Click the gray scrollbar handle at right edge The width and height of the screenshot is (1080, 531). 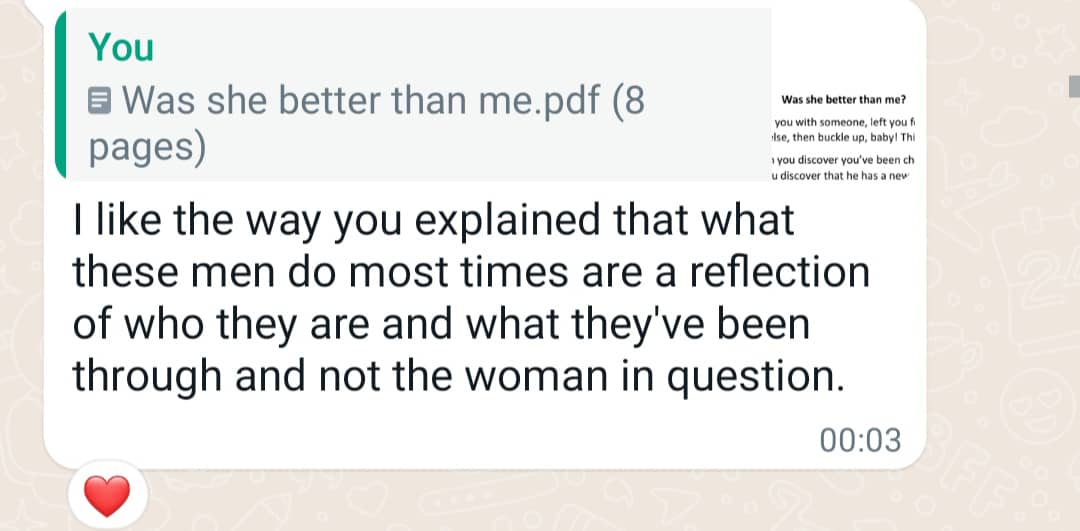(1073, 87)
